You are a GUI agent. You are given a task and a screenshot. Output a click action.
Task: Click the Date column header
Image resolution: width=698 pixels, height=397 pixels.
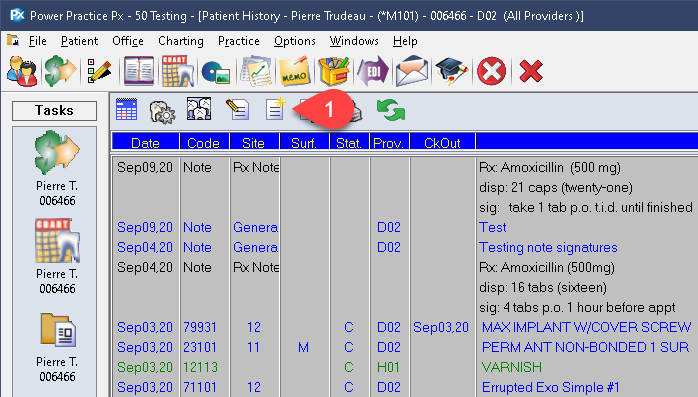[x=146, y=142]
